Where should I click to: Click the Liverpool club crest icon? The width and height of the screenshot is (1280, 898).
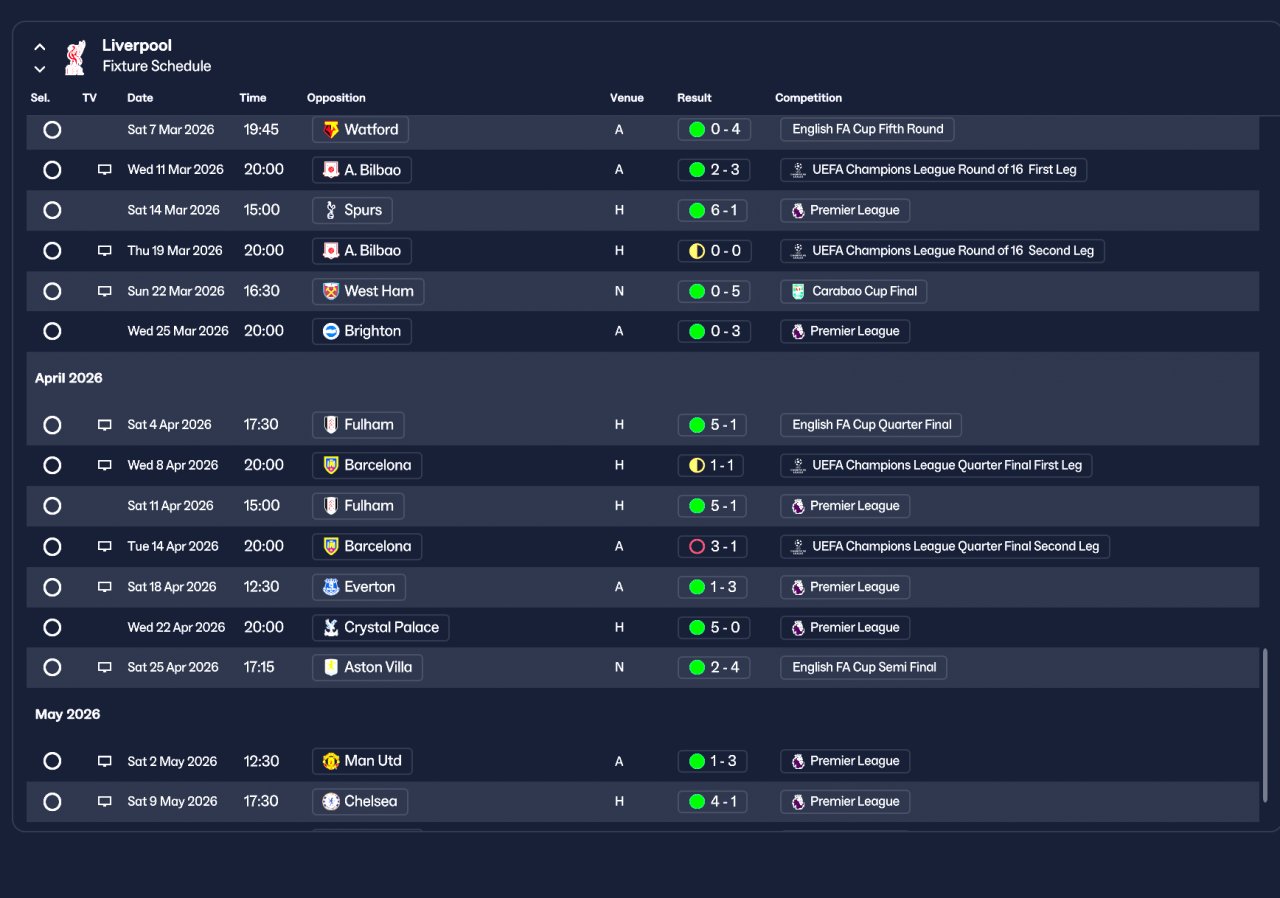click(x=75, y=57)
